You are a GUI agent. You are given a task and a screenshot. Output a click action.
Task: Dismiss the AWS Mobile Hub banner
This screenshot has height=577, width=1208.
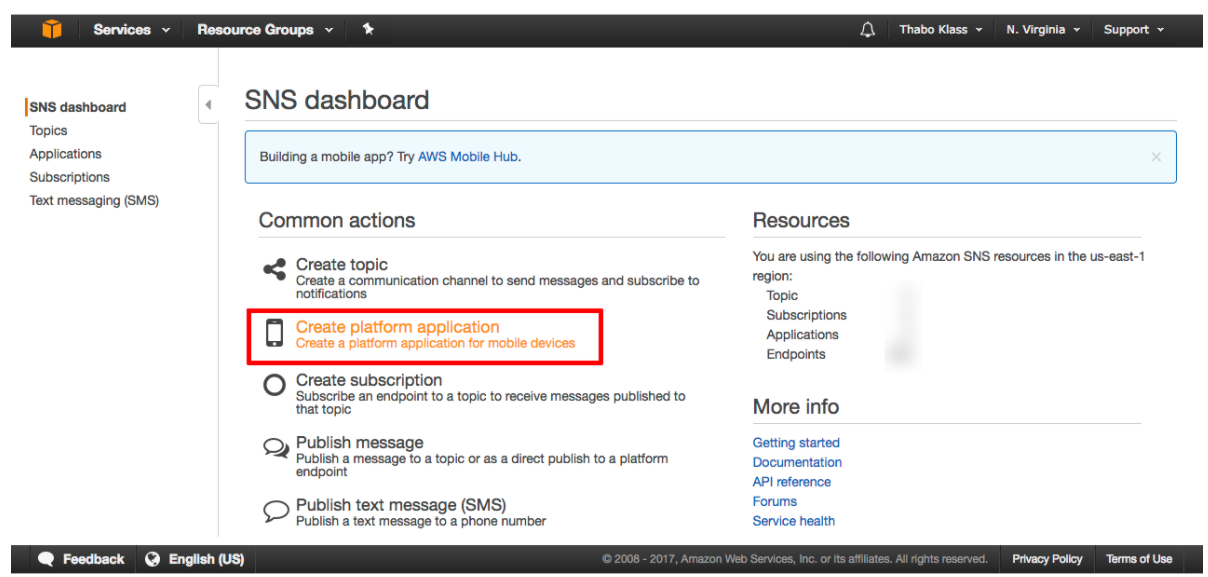tap(1156, 157)
